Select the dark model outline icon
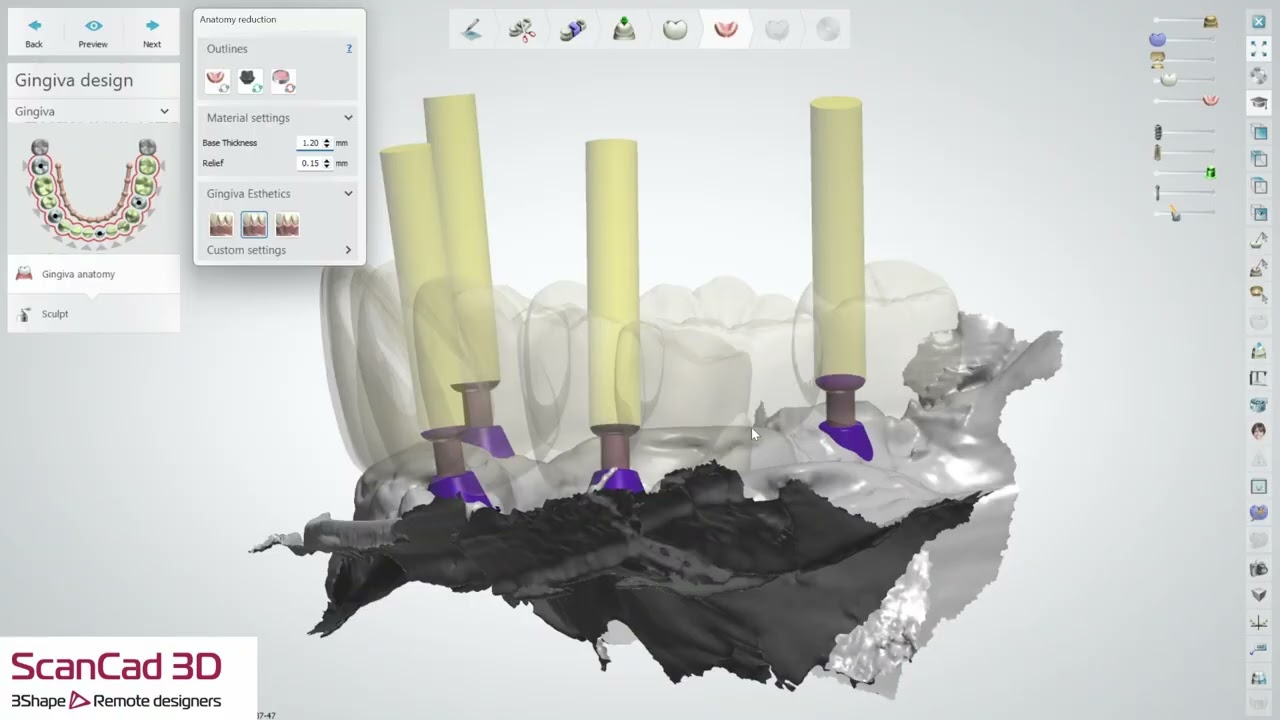 [x=250, y=81]
